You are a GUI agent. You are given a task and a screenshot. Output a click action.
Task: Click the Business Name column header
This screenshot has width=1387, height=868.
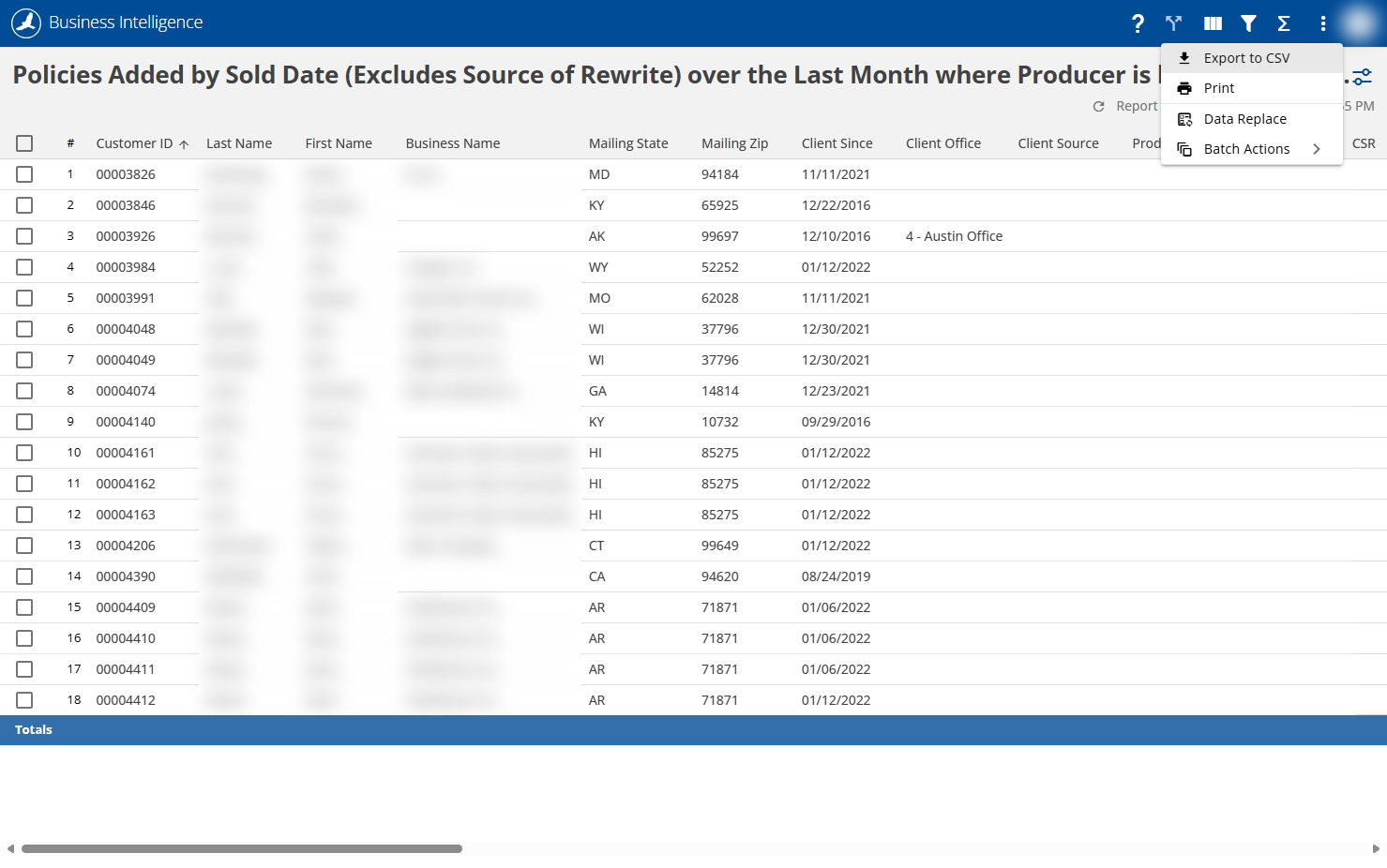pyautogui.click(x=453, y=143)
